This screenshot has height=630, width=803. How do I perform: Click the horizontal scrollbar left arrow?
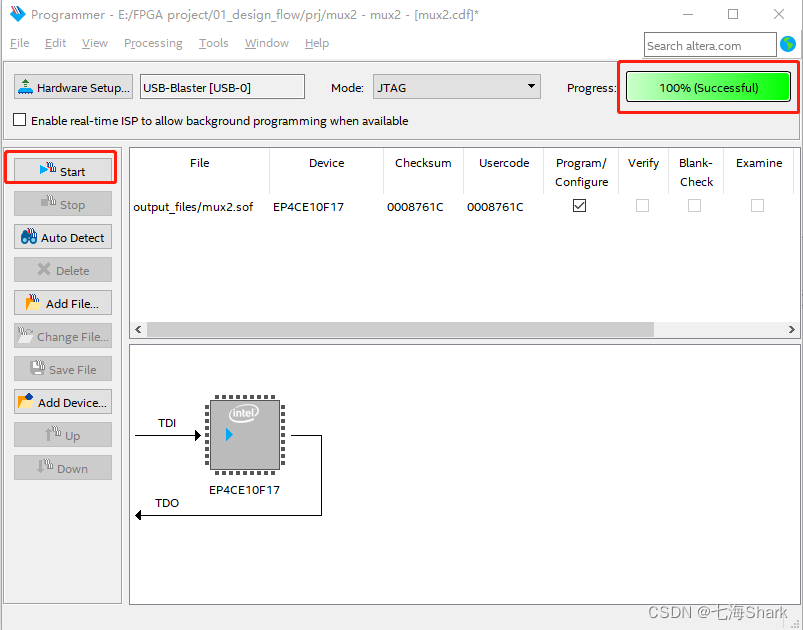tap(138, 329)
